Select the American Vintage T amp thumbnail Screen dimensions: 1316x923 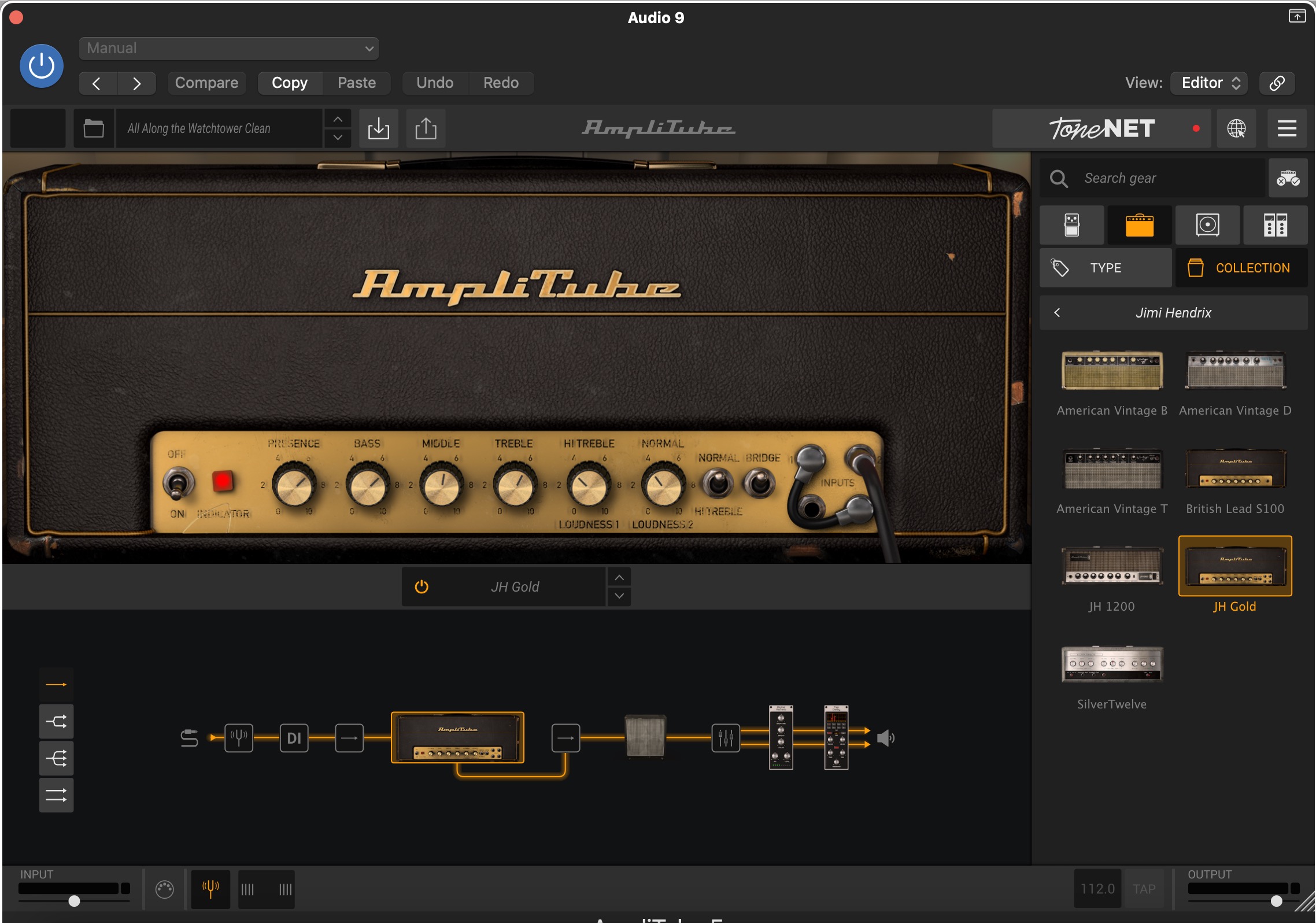[x=1112, y=469]
